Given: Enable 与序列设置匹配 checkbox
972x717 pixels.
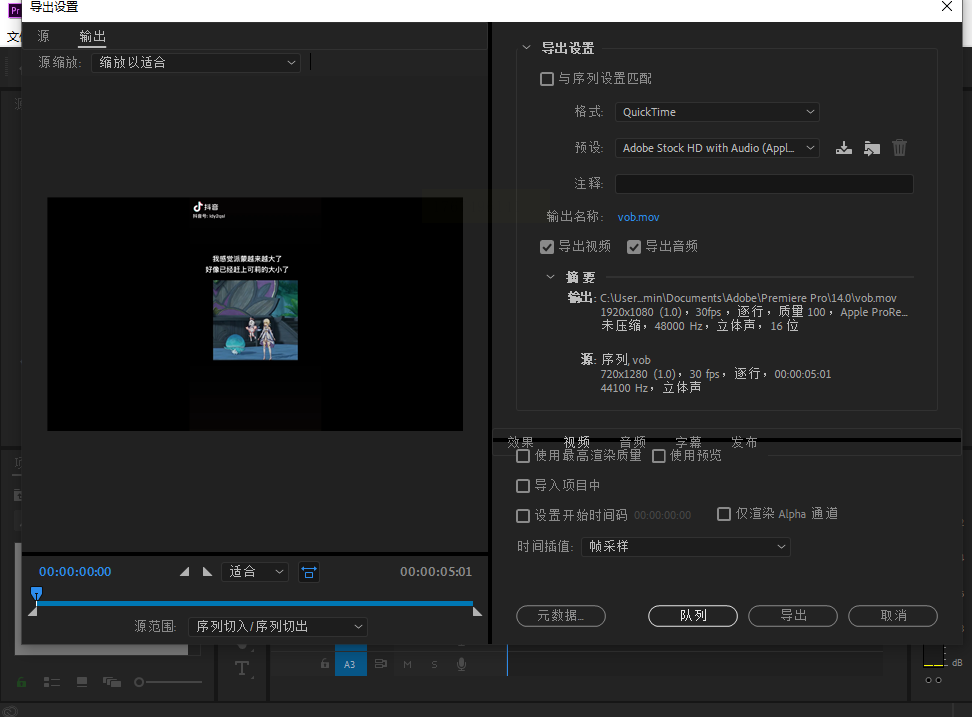Looking at the screenshot, I should click(x=547, y=79).
